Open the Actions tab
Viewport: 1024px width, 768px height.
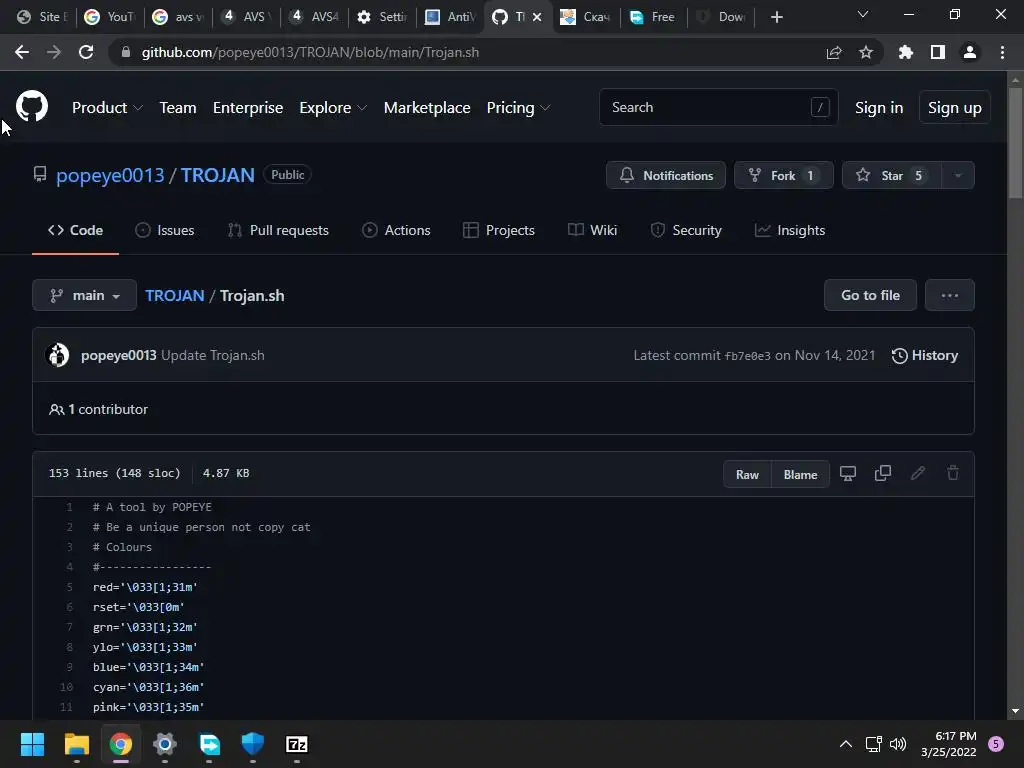[x=396, y=231]
